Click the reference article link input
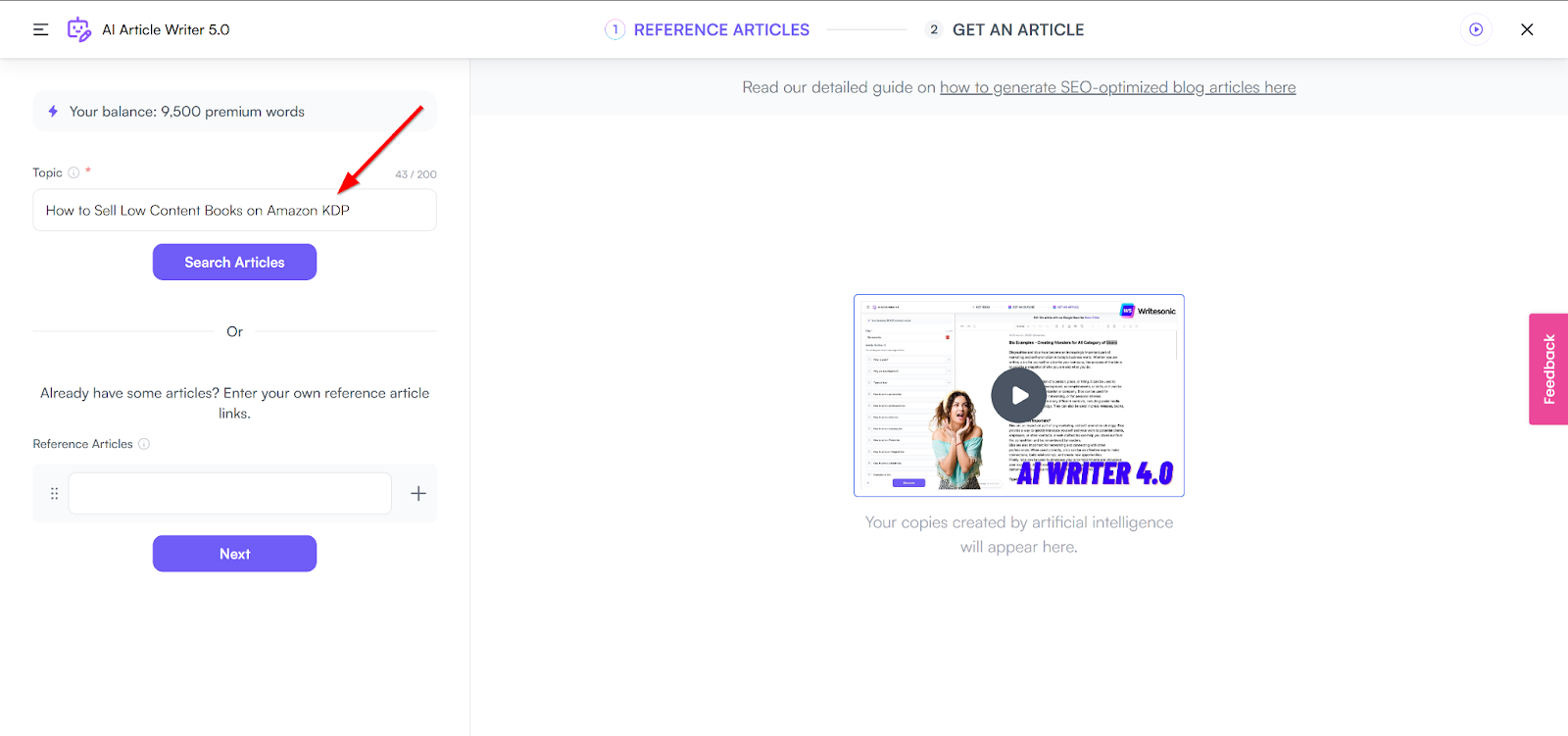The image size is (1568, 736). (x=230, y=494)
